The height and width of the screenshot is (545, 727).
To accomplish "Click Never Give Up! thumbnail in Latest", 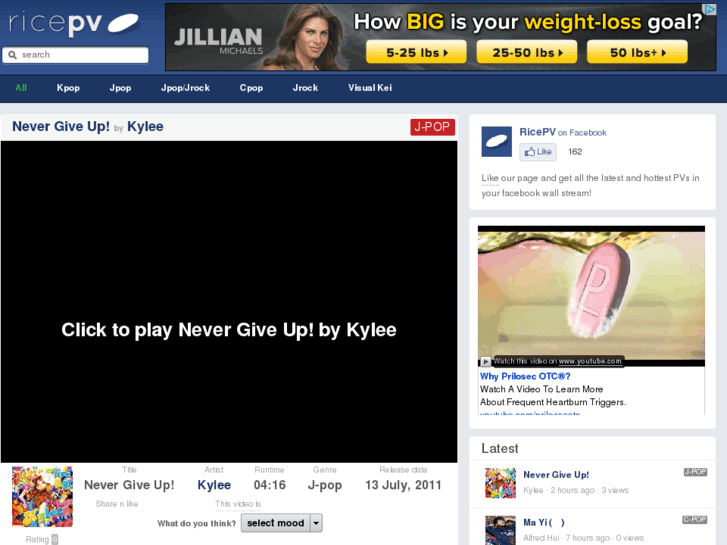I will click(500, 483).
